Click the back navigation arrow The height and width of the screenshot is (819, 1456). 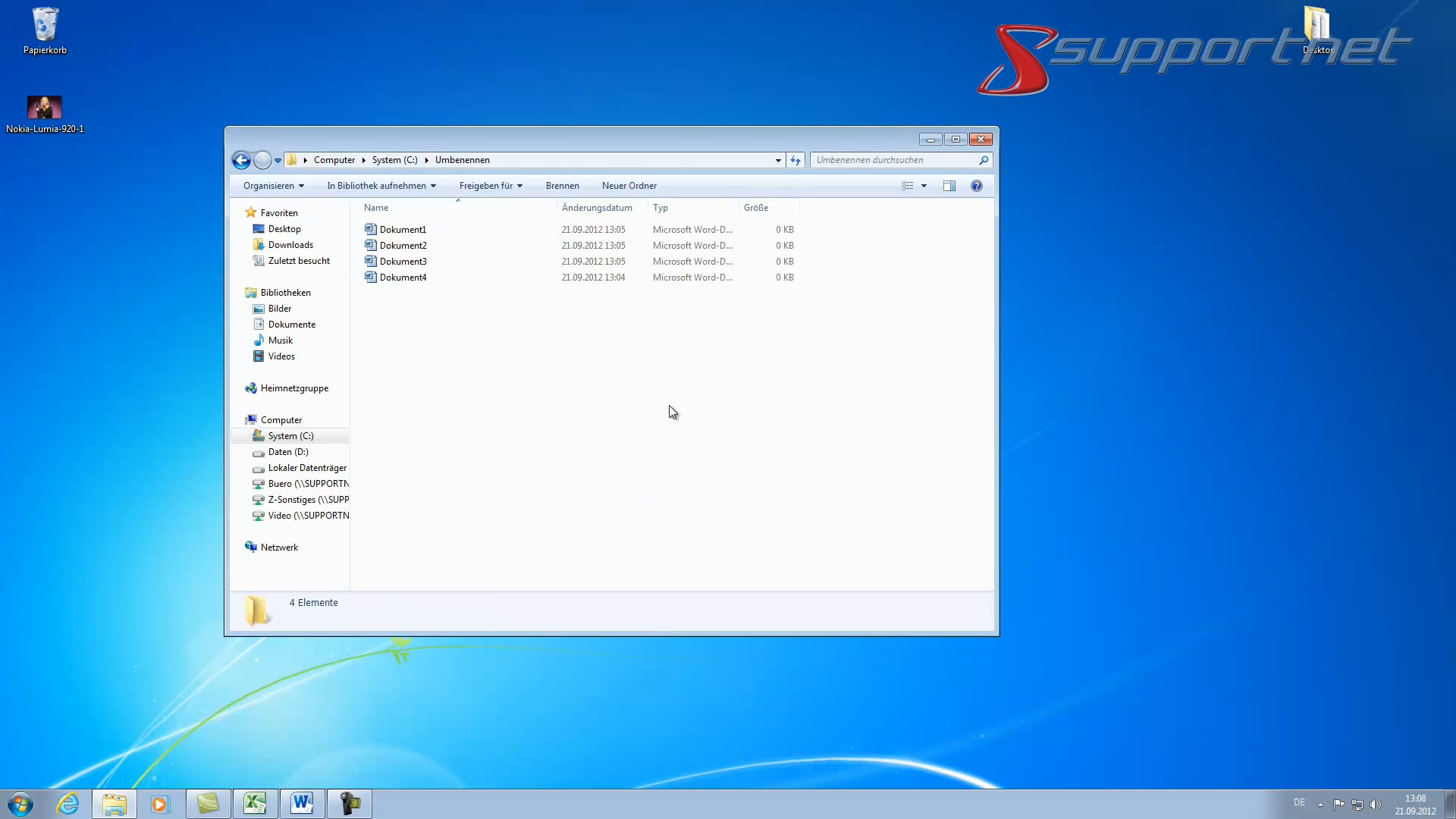coord(240,160)
